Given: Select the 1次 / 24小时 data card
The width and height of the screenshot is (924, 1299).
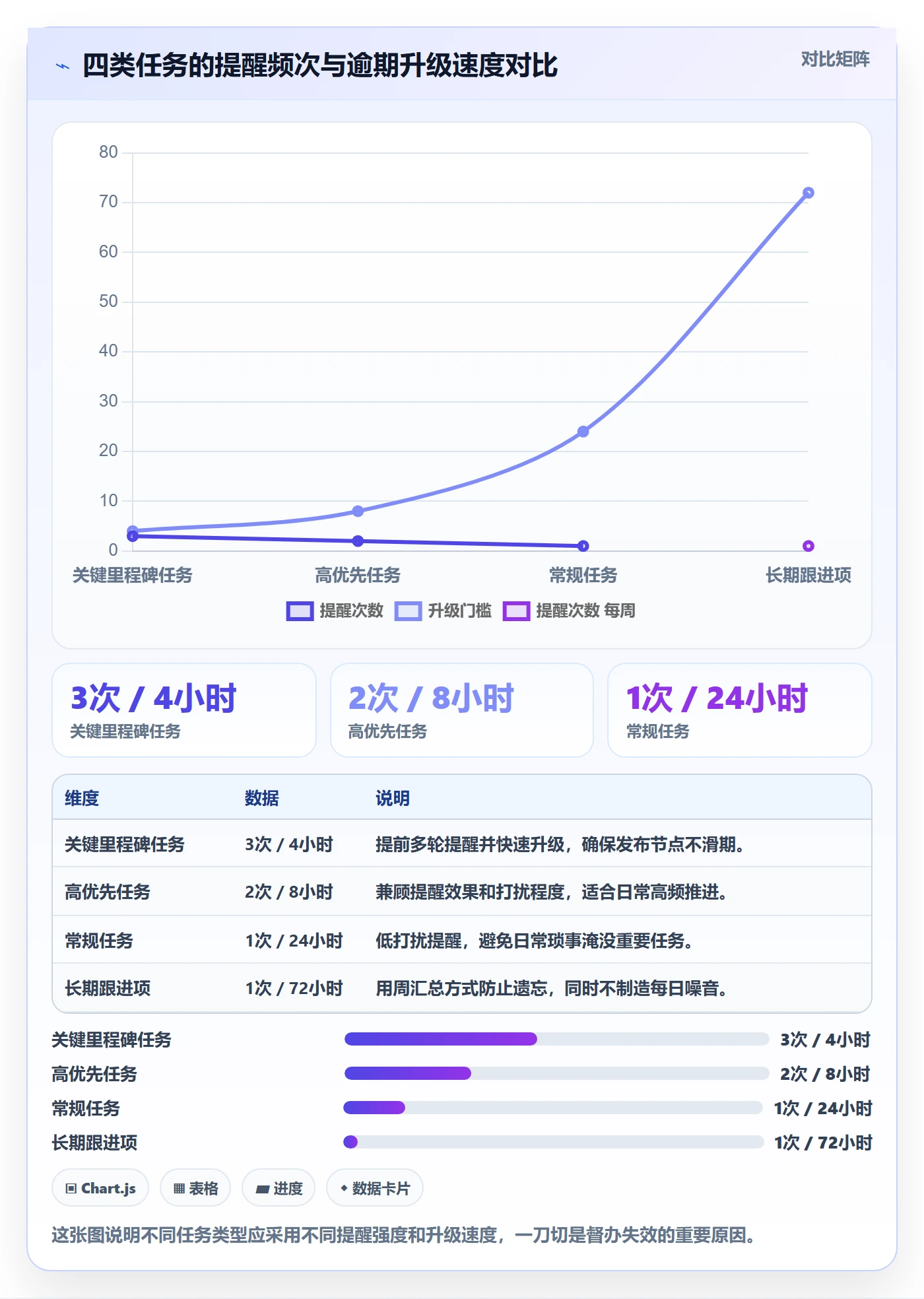Looking at the screenshot, I should pos(739,710).
